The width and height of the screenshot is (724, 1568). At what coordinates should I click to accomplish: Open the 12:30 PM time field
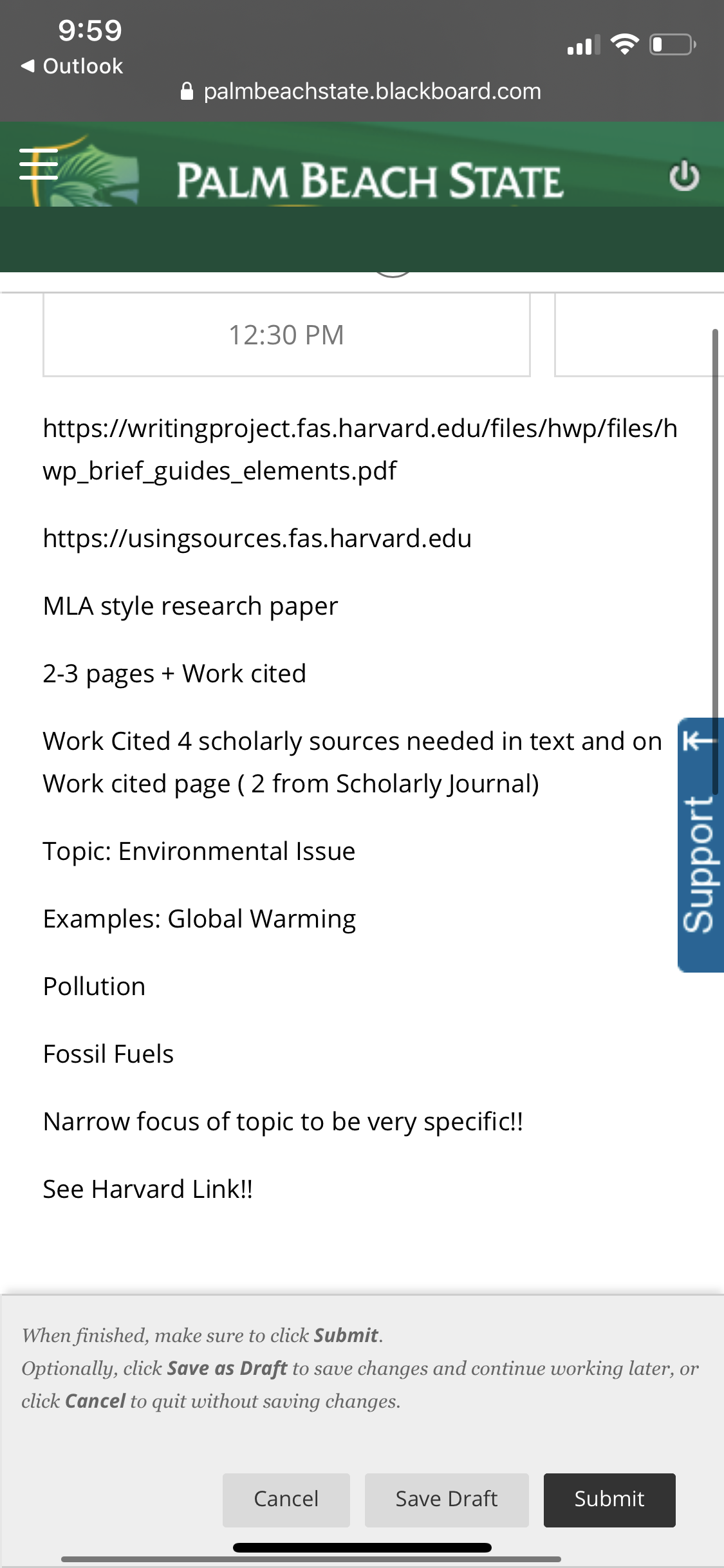(x=286, y=335)
